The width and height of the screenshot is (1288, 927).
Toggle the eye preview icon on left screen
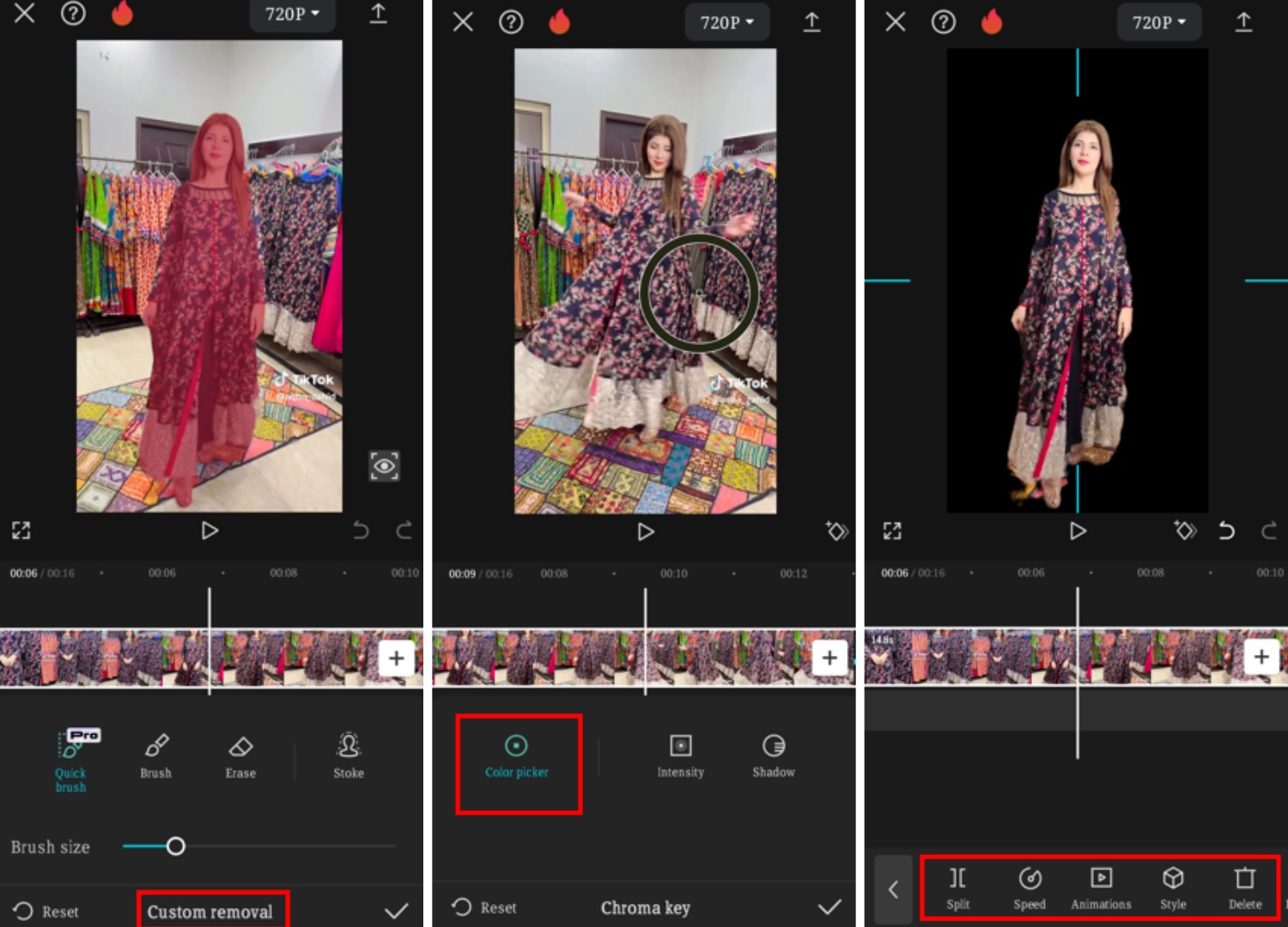(384, 466)
